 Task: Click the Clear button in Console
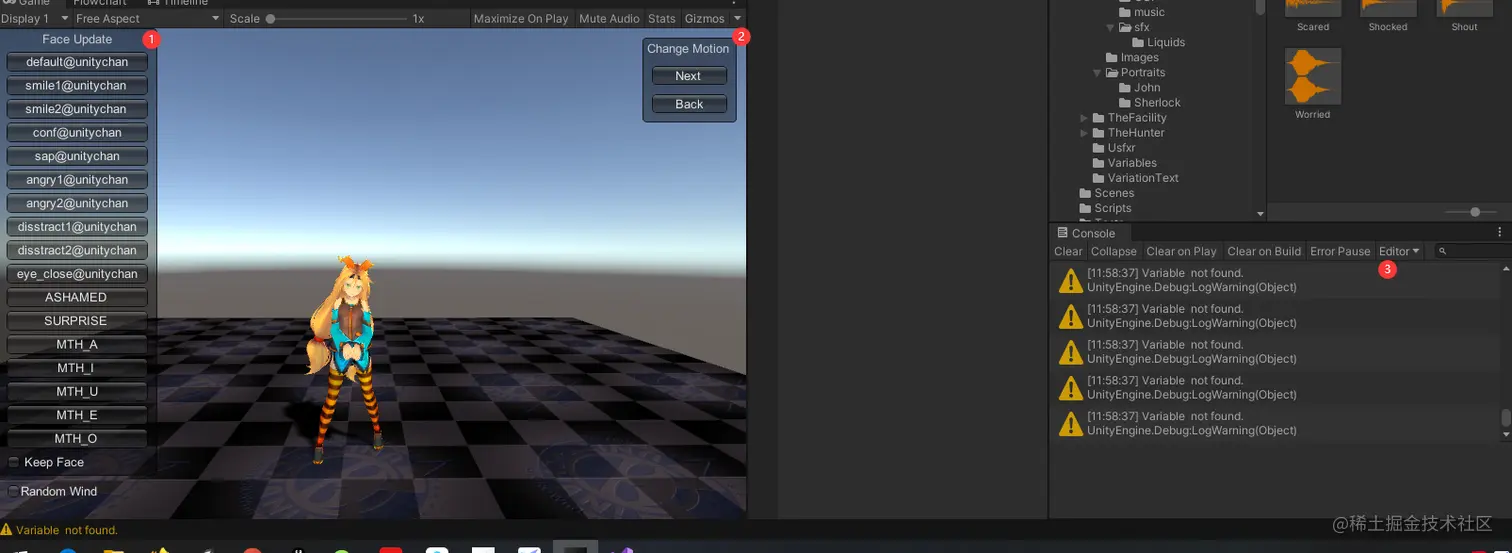[x=1068, y=251]
